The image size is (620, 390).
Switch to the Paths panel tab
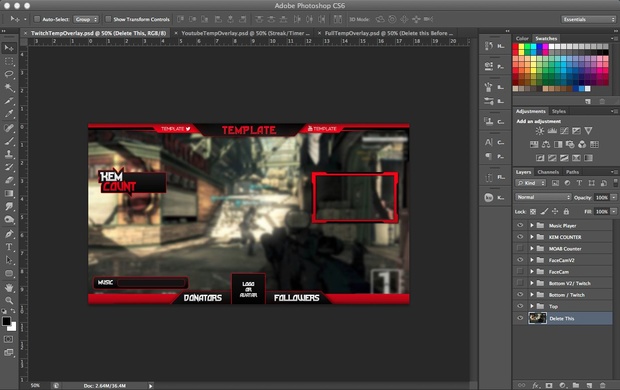click(x=572, y=172)
